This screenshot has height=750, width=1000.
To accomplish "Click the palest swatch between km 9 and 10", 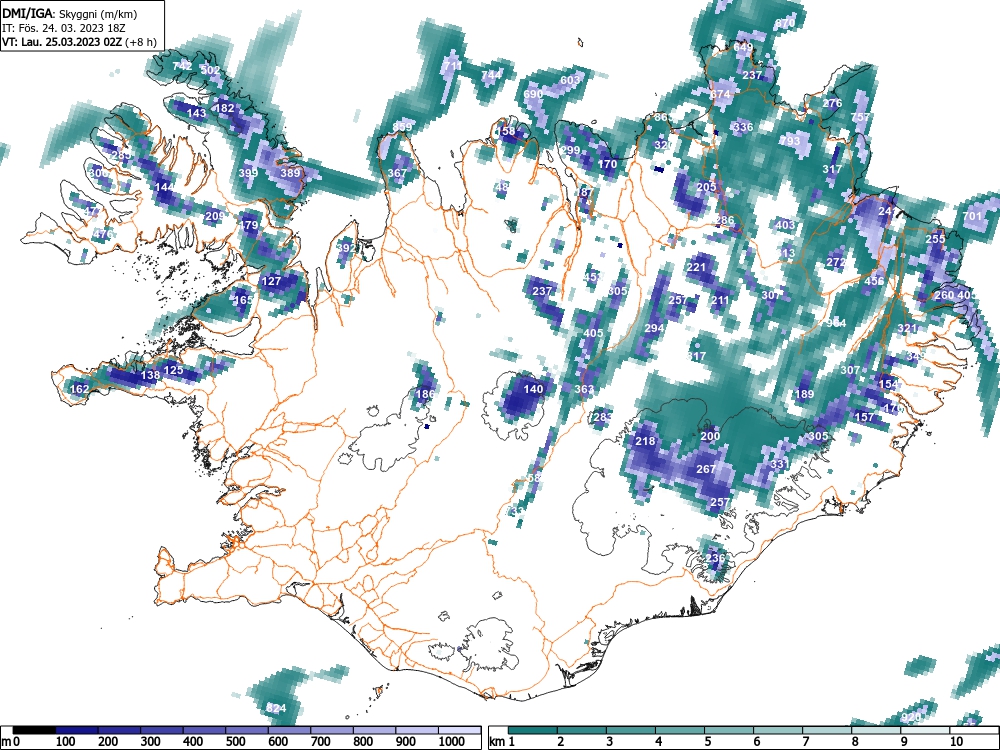I will 925,730.
